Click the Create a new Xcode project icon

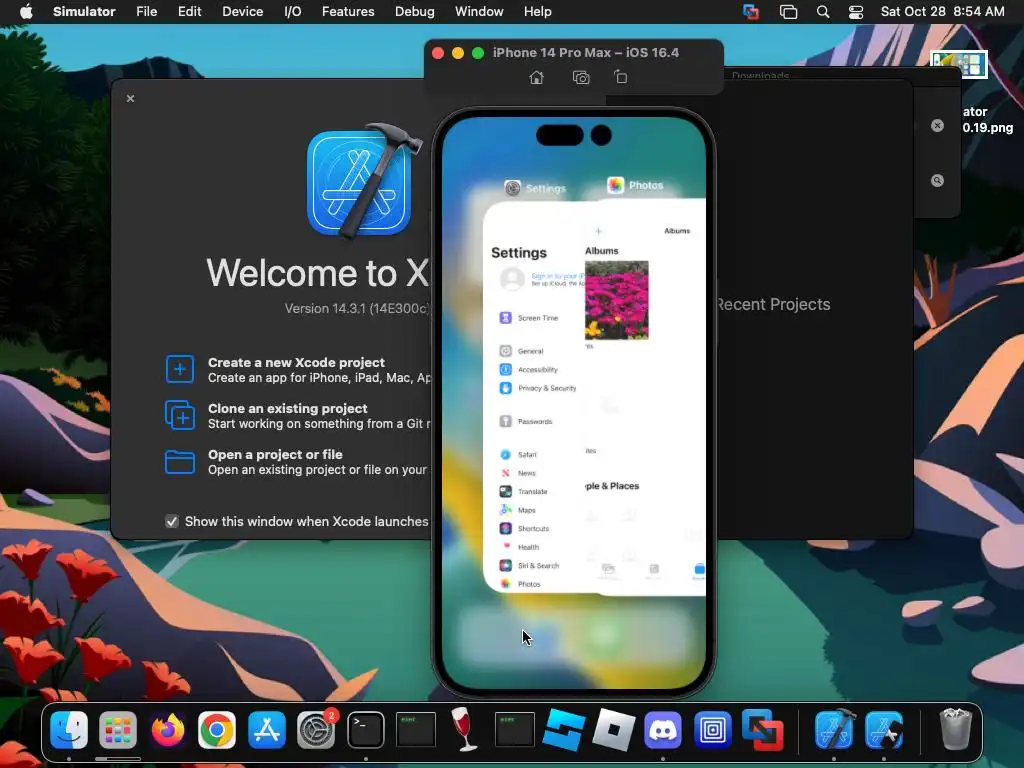[x=180, y=370]
